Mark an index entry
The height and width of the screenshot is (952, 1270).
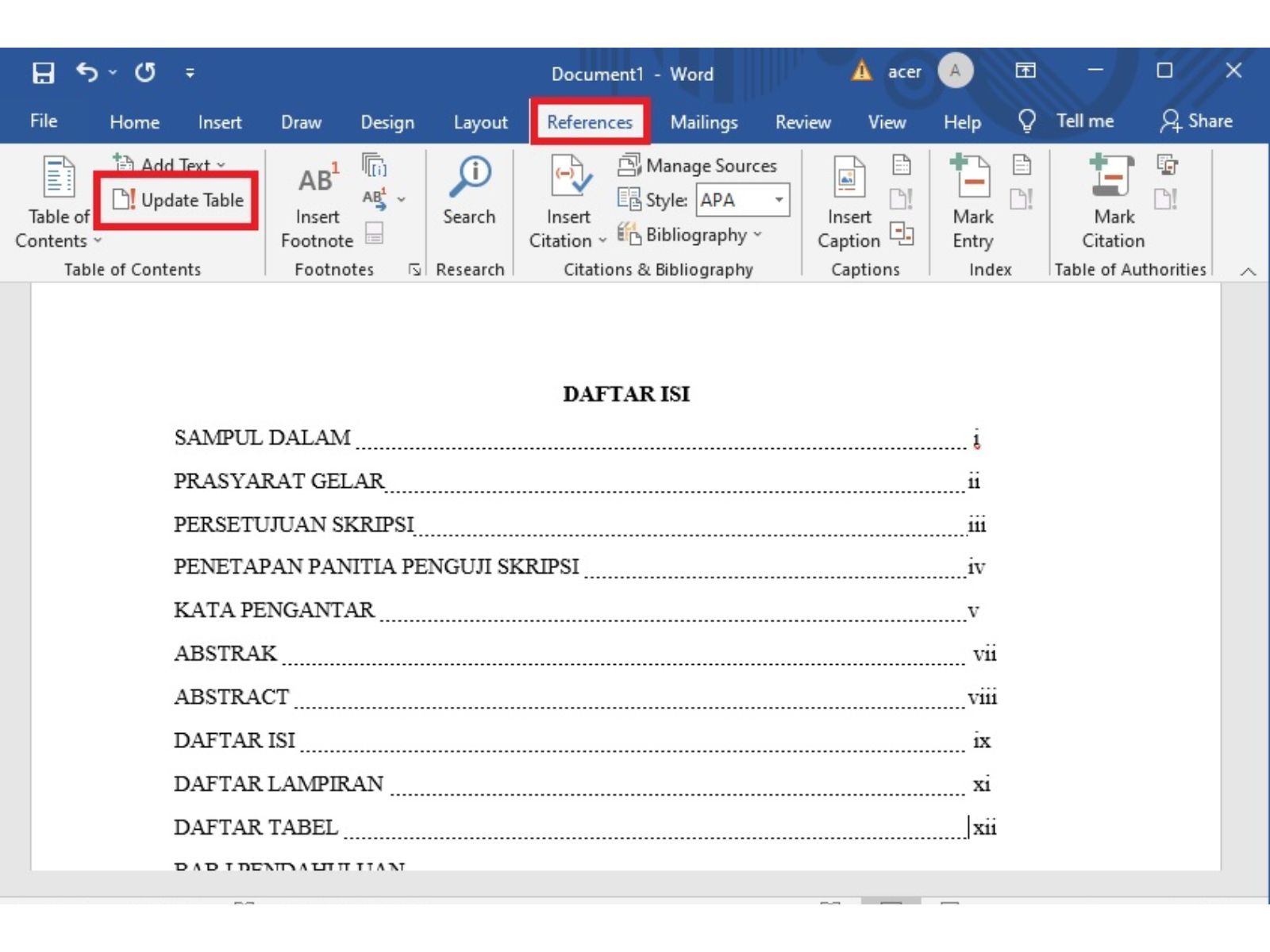(x=972, y=198)
